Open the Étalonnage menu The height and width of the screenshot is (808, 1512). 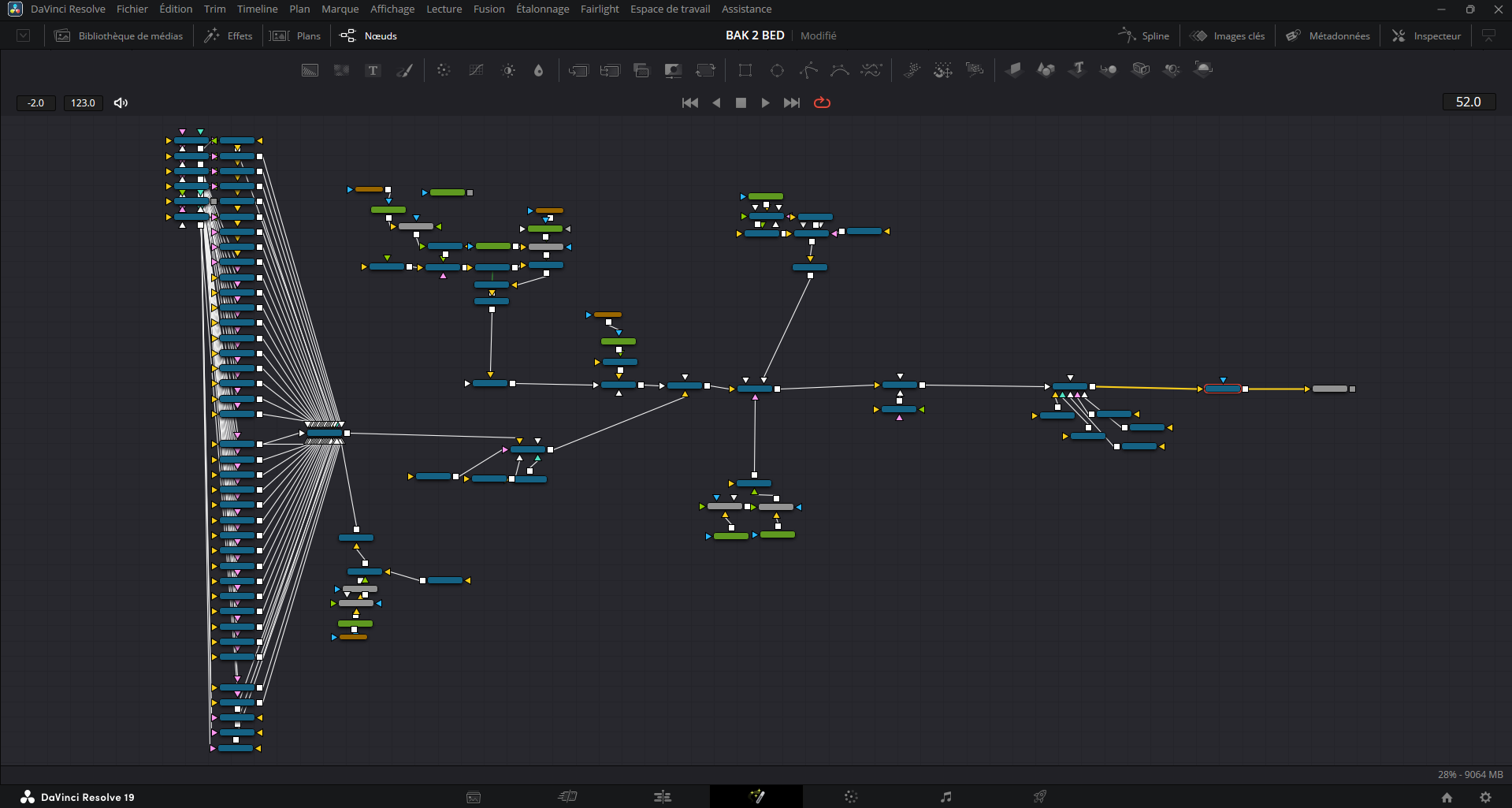[542, 9]
